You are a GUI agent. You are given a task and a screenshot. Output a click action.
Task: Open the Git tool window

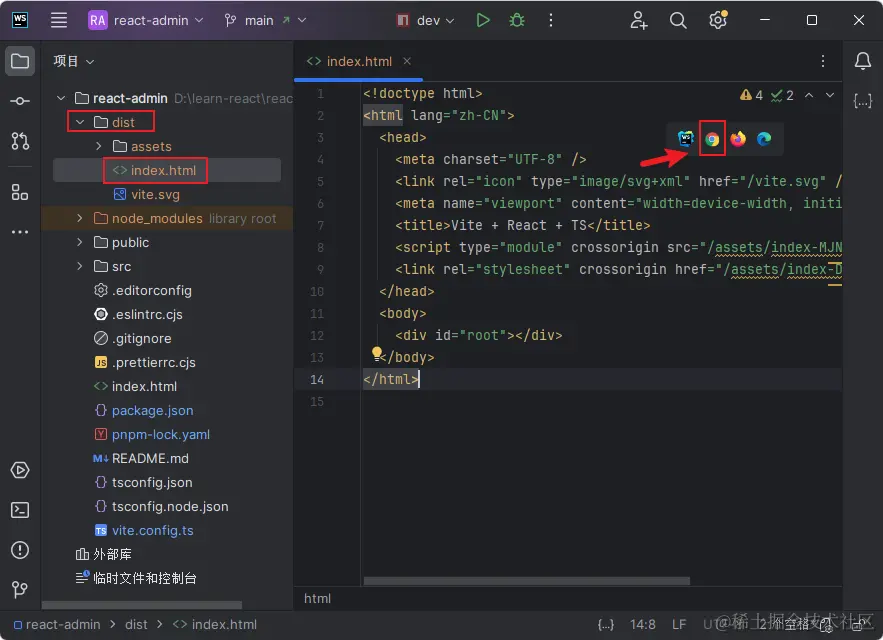[x=20, y=589]
